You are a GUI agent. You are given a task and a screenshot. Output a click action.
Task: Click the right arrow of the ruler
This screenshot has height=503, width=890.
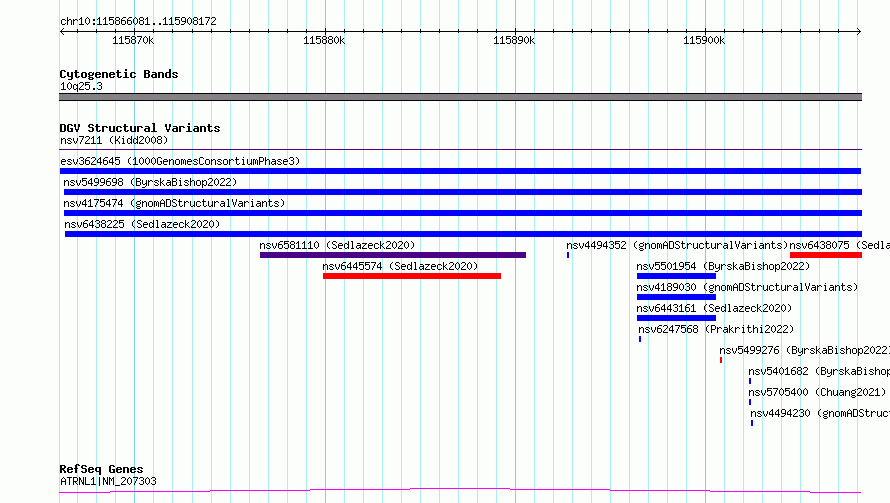click(x=859, y=31)
